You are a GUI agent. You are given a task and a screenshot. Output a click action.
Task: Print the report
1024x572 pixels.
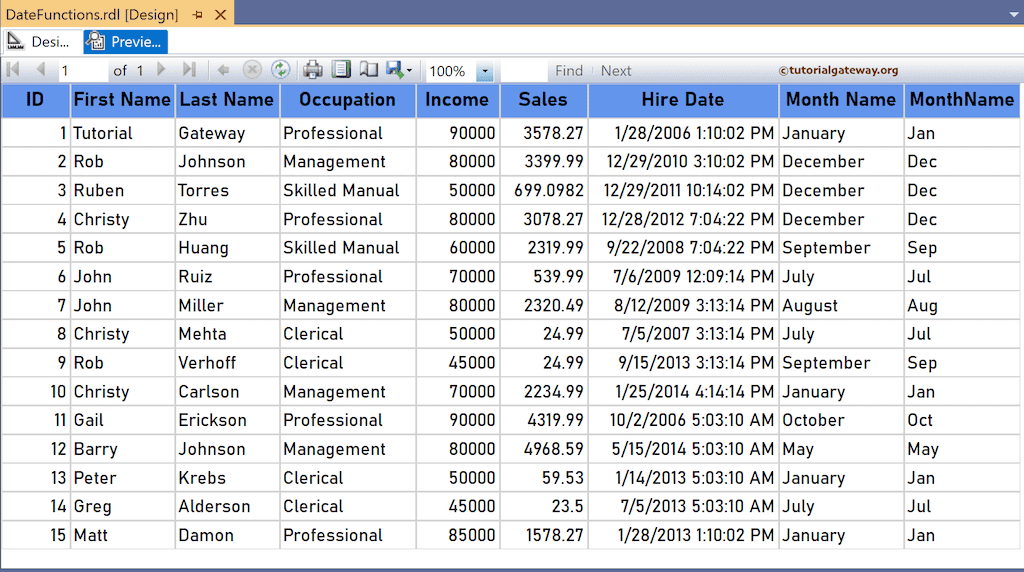(313, 70)
